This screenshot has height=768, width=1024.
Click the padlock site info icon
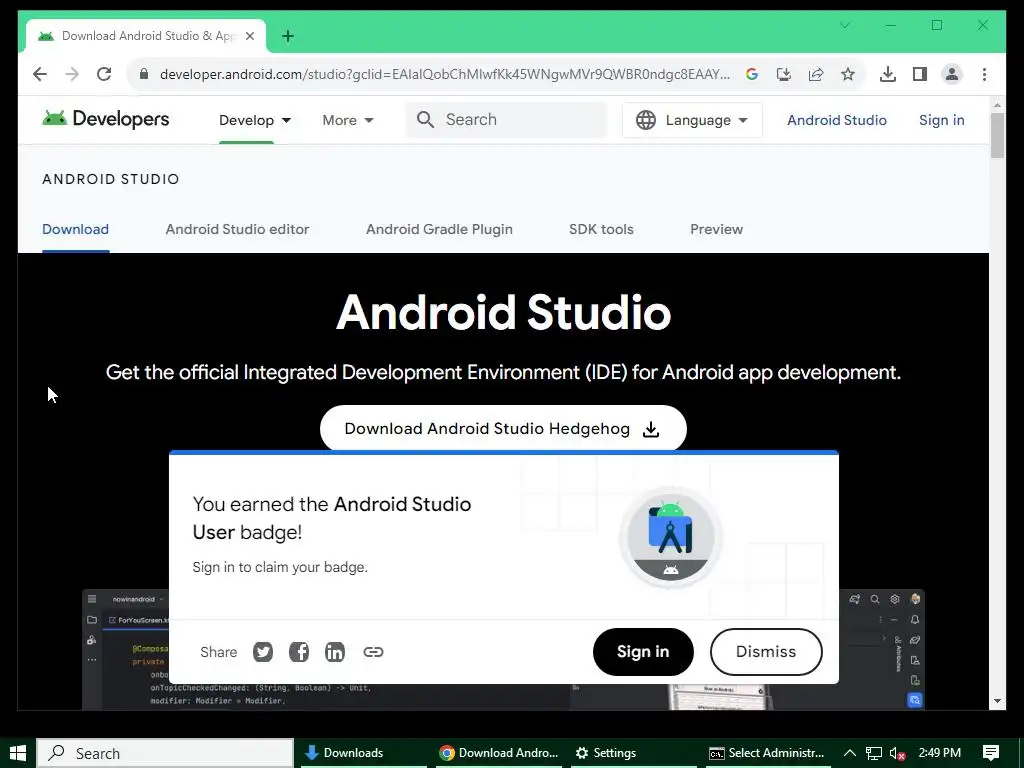coord(144,74)
